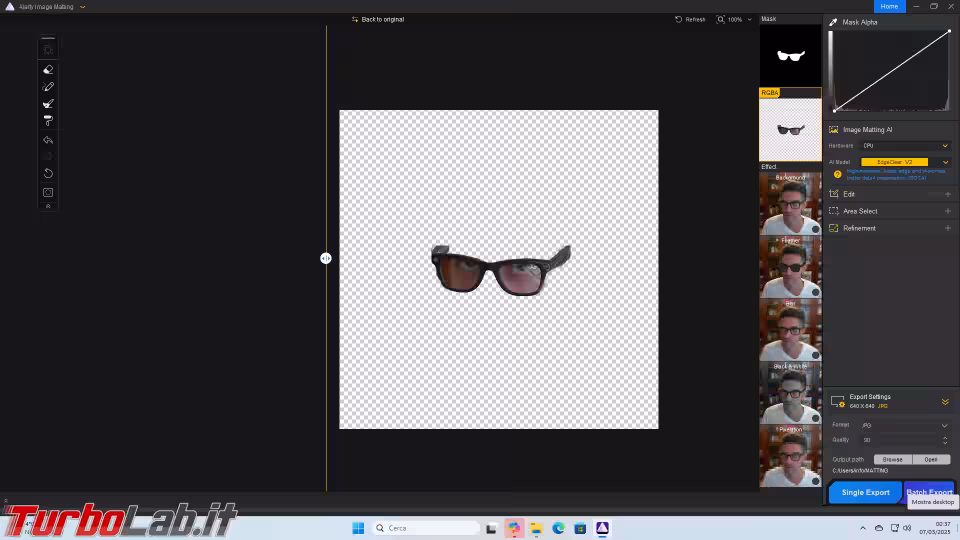Collapse the tool strip with the bottom chevron

[x=48, y=206]
